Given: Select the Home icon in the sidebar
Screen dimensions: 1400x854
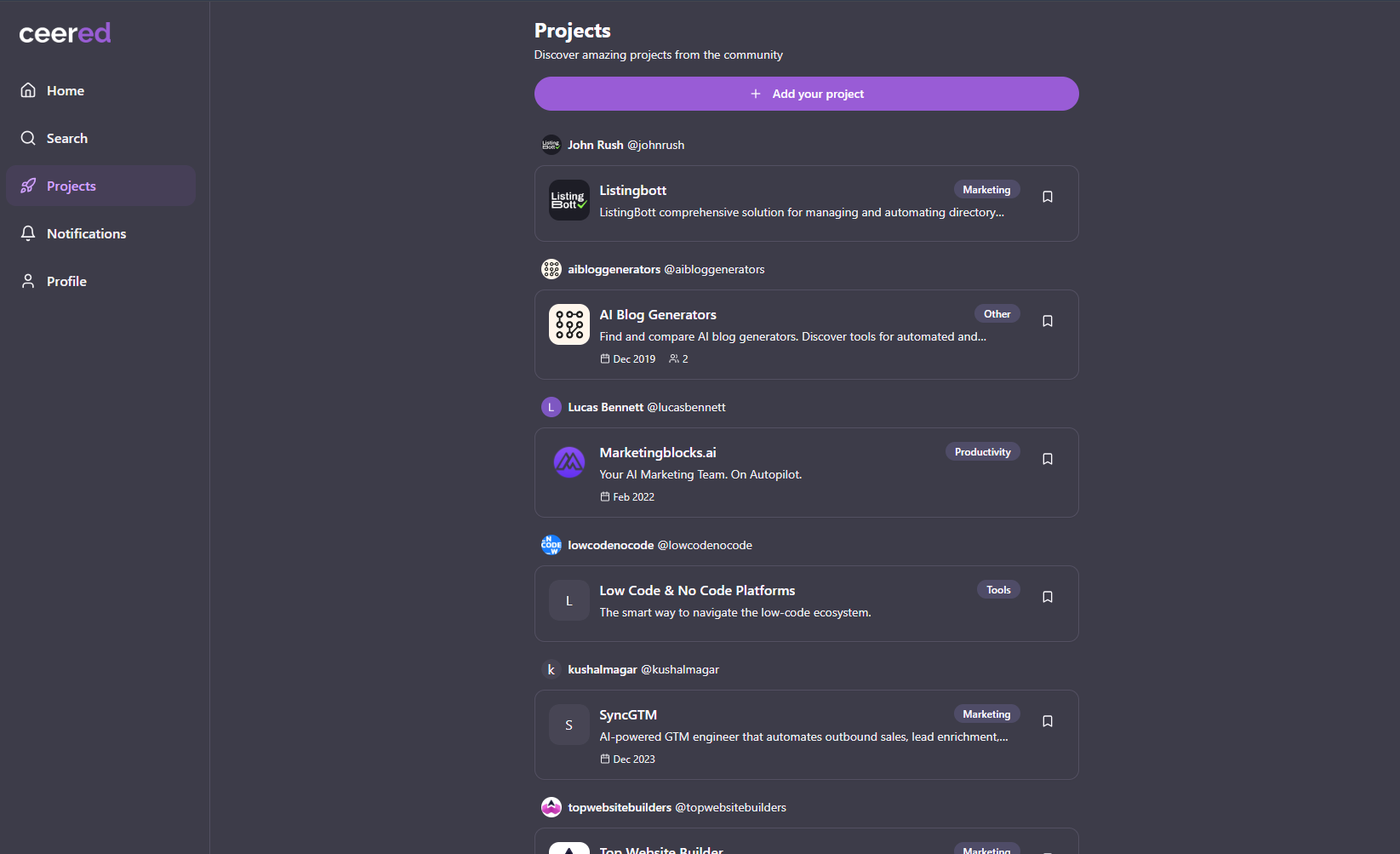Looking at the screenshot, I should click(27, 89).
